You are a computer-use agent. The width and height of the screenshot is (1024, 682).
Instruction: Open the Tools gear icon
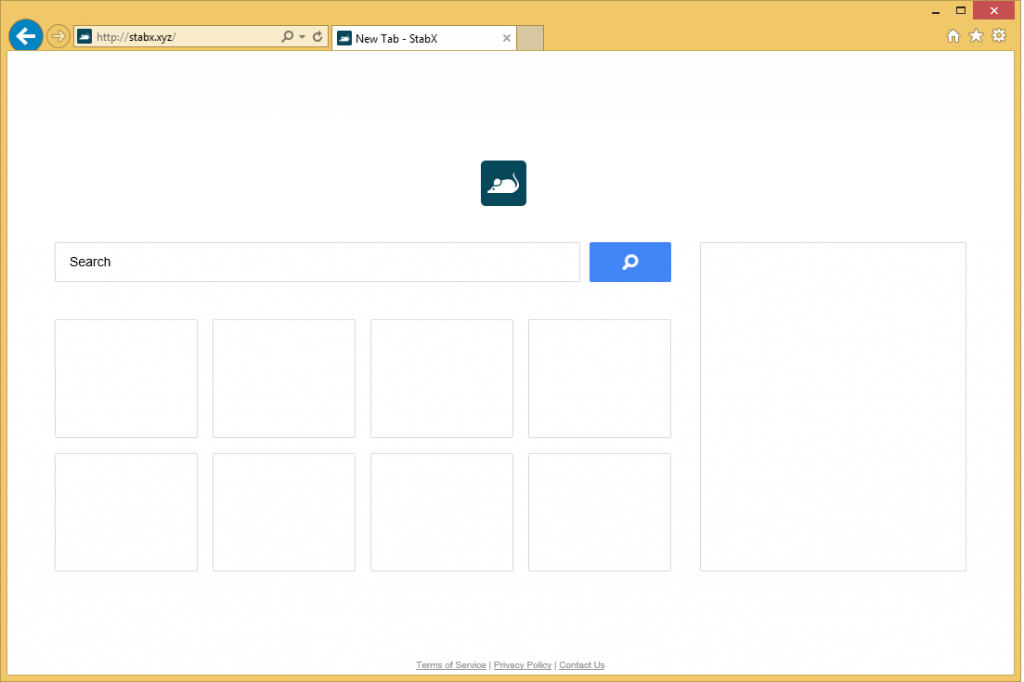pyautogui.click(x=998, y=36)
